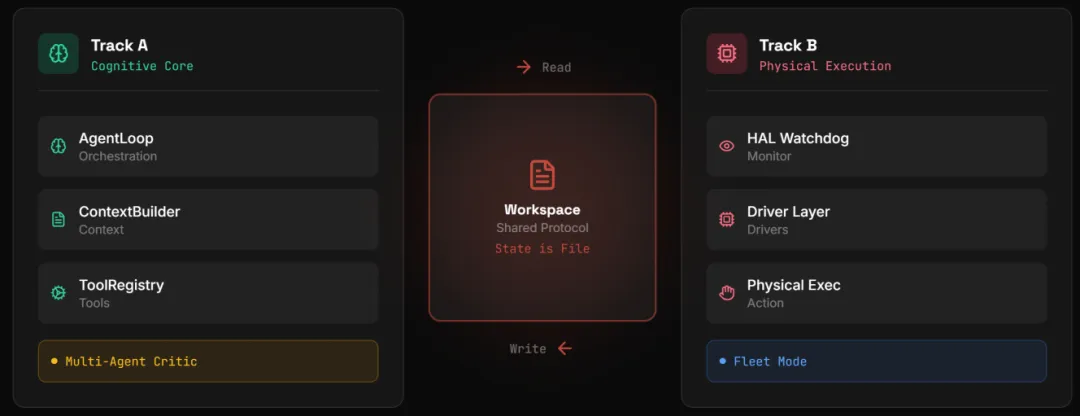Select the Fleet Mode badge
The height and width of the screenshot is (416, 1080).
coord(876,361)
